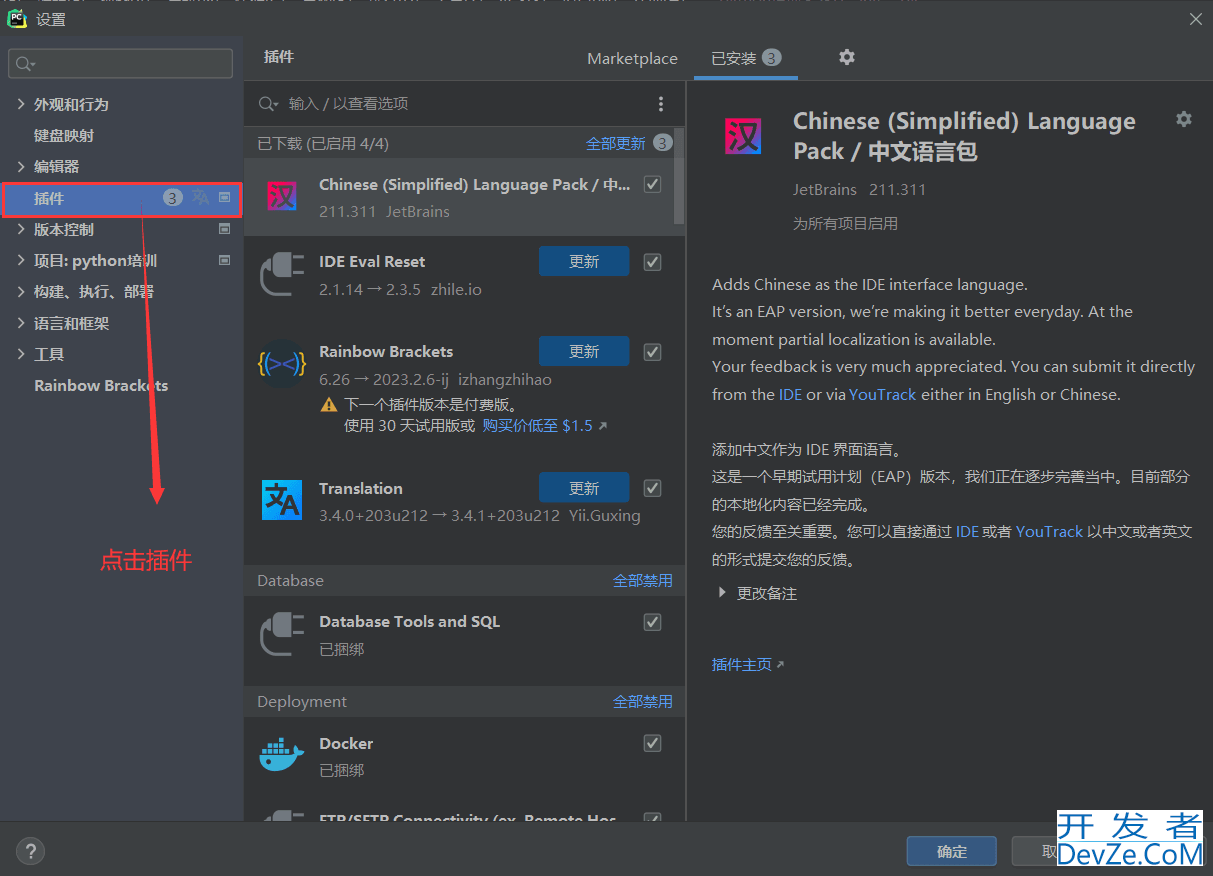Click the Translation plugin icon
The image size is (1213, 876).
[281, 500]
